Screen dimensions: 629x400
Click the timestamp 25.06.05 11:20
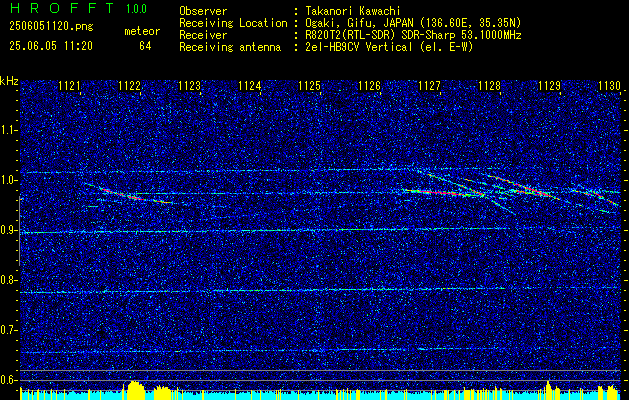tap(51, 46)
